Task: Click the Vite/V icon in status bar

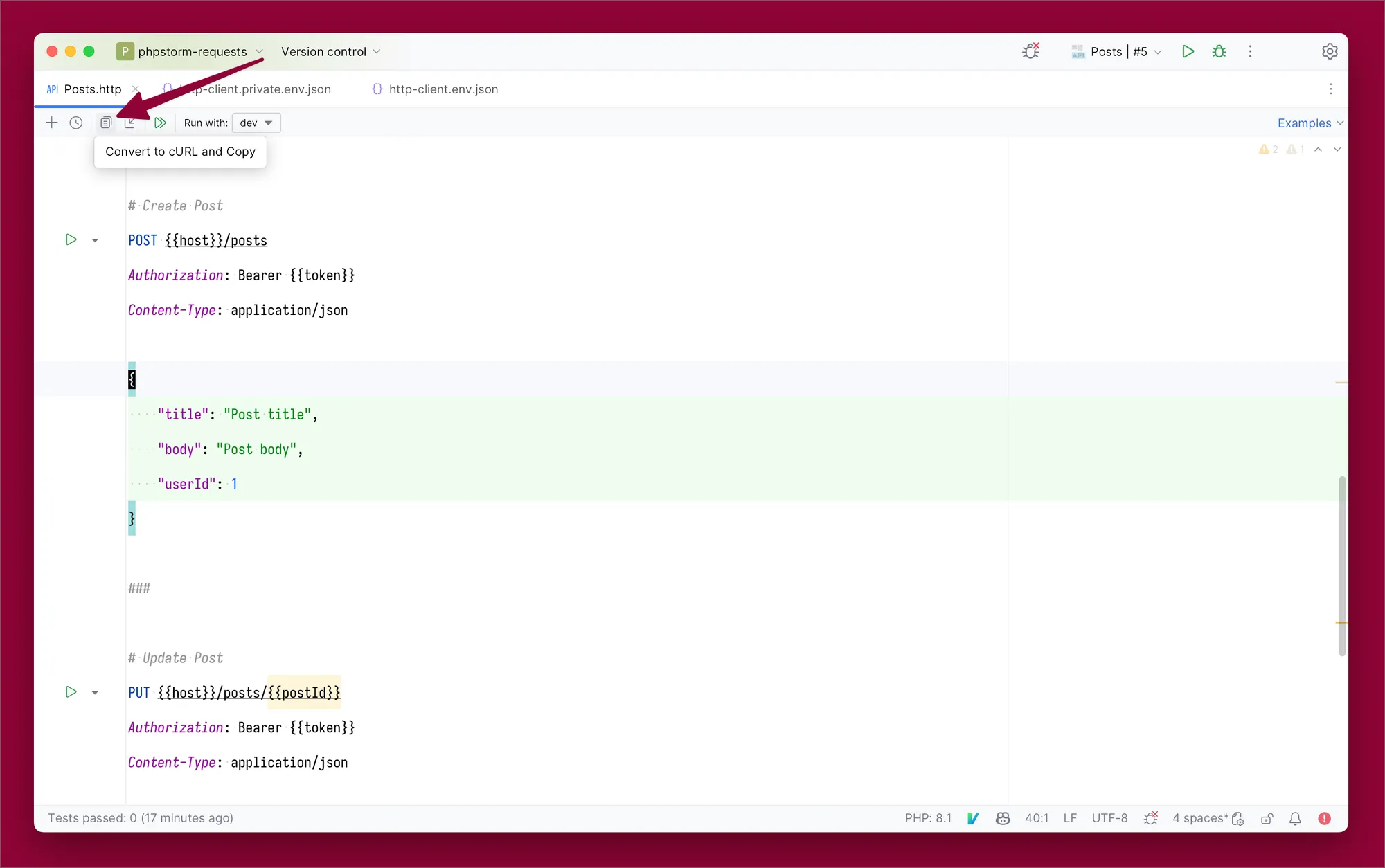Action: click(x=973, y=818)
